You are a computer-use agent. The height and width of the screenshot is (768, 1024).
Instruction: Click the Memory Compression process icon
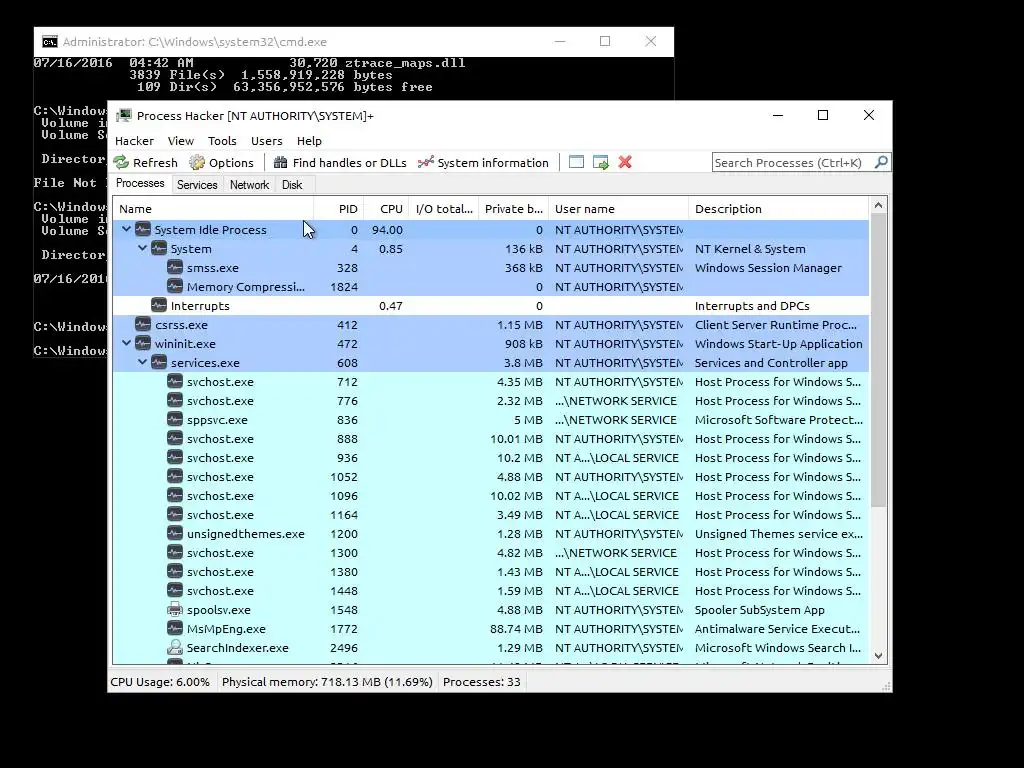174,286
